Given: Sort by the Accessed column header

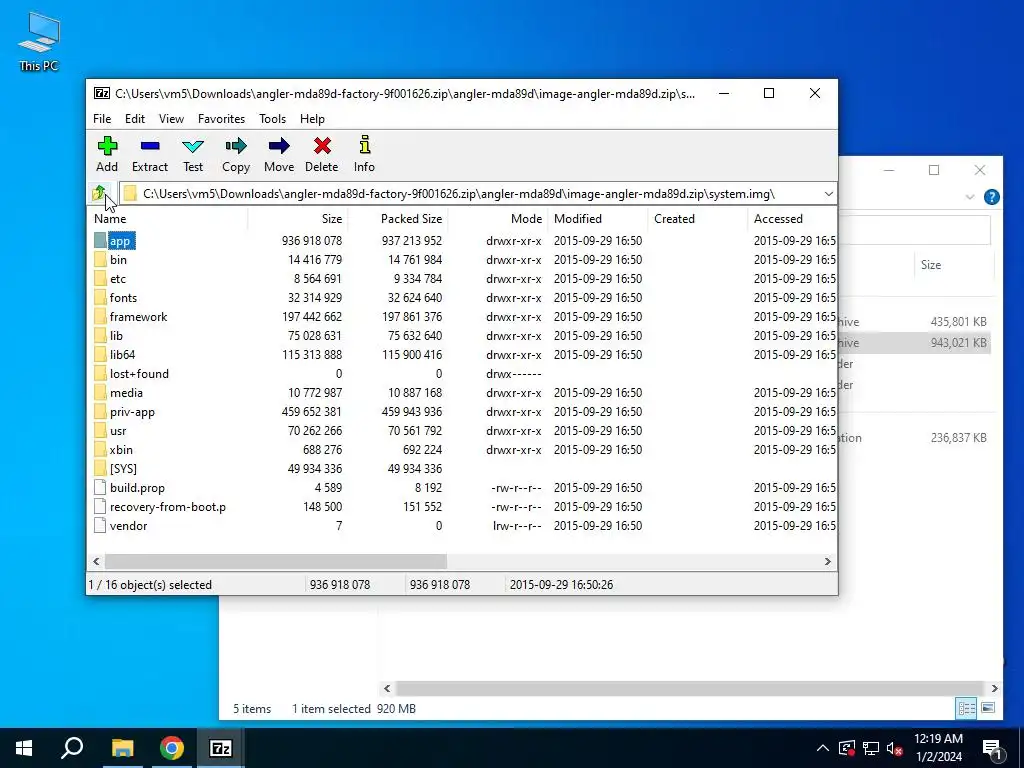Looking at the screenshot, I should coord(792,219).
